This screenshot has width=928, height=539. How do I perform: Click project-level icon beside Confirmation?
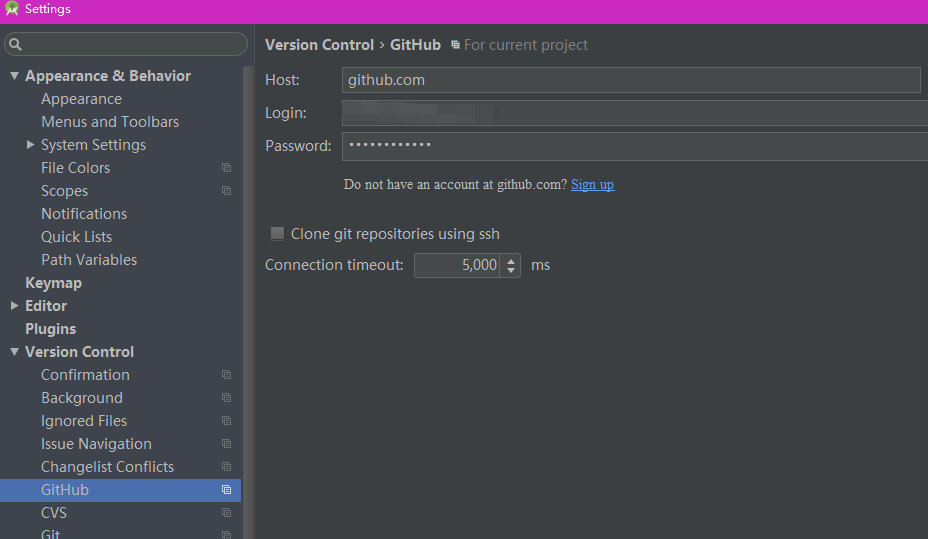[226, 375]
